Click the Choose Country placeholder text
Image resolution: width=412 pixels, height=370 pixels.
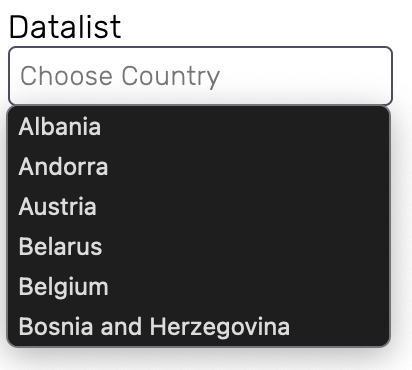[x=120, y=77]
